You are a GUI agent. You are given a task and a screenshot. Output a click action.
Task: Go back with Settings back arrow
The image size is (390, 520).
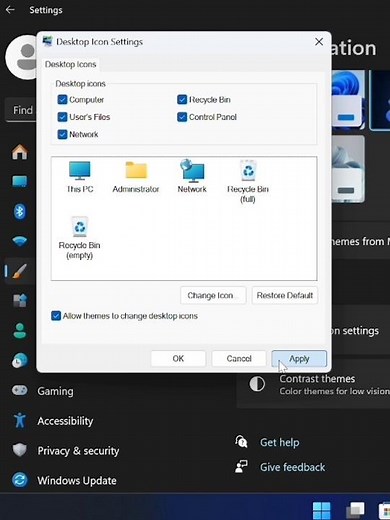point(10,10)
